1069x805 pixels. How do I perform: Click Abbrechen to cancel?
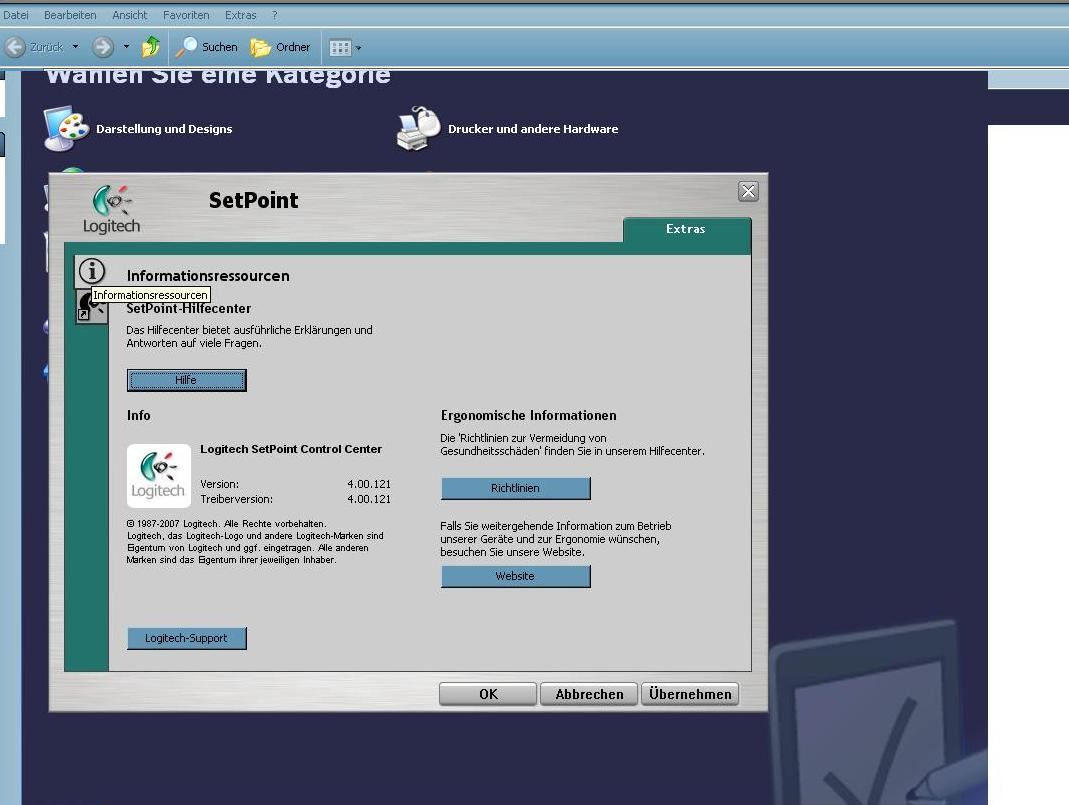(589, 694)
